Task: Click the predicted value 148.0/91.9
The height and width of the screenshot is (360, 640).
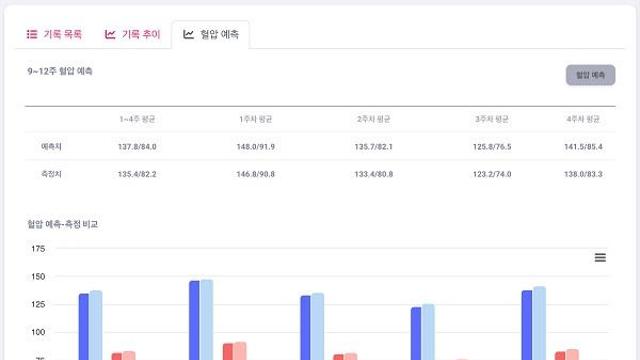Action: [x=256, y=147]
